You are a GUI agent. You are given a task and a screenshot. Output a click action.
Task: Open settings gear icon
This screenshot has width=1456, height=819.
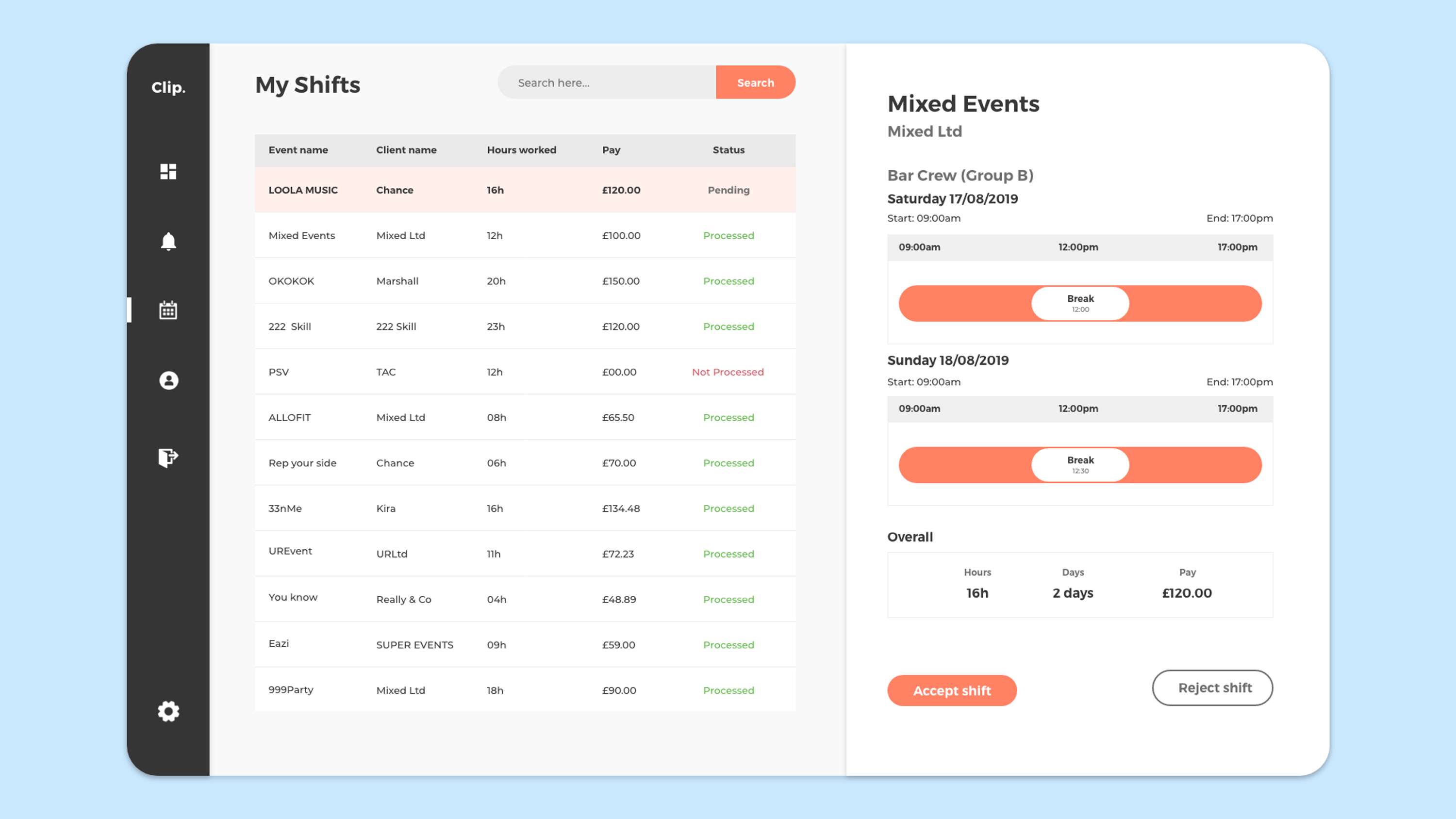coord(168,711)
